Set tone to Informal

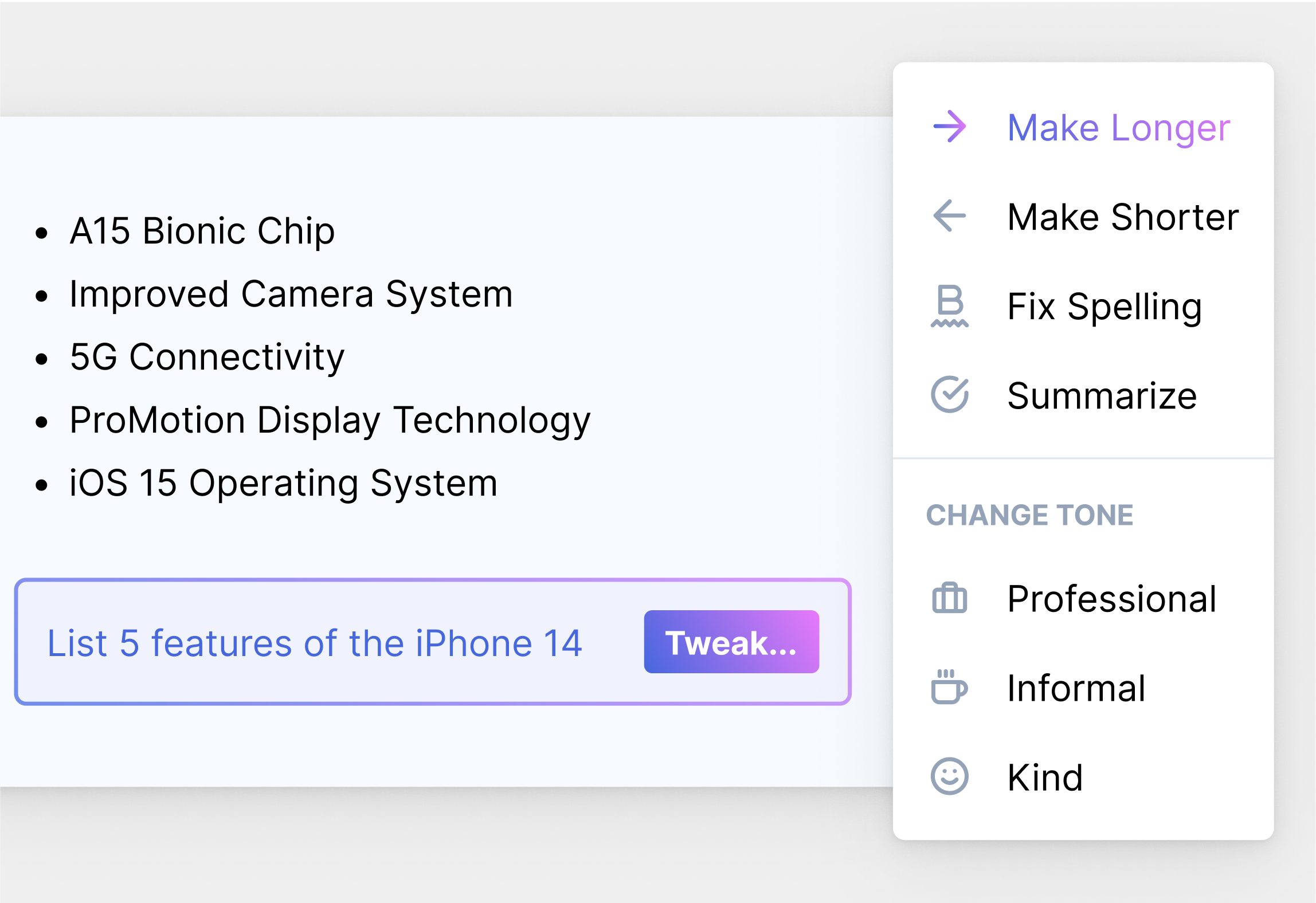pos(1083,688)
